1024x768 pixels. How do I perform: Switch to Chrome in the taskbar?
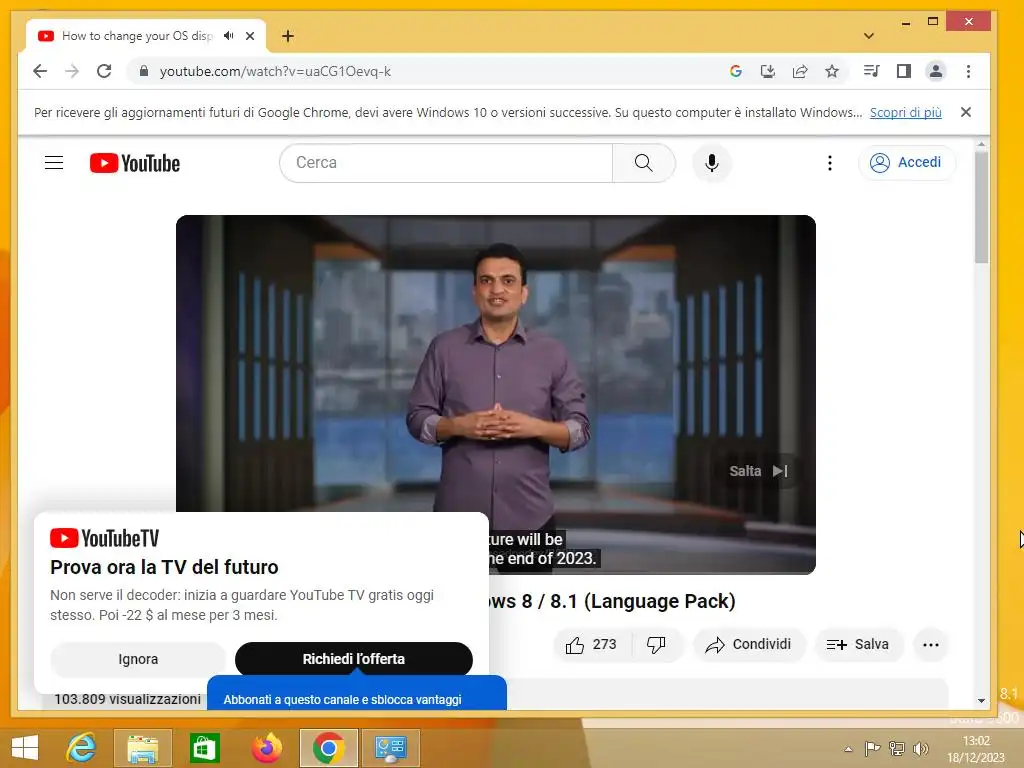click(x=328, y=747)
